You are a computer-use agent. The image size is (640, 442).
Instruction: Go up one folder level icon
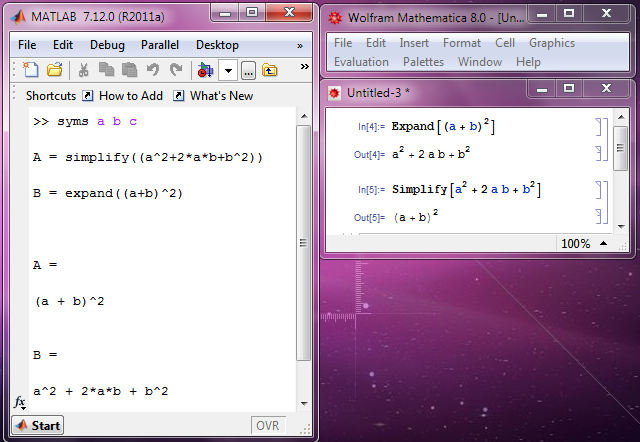click(x=270, y=70)
